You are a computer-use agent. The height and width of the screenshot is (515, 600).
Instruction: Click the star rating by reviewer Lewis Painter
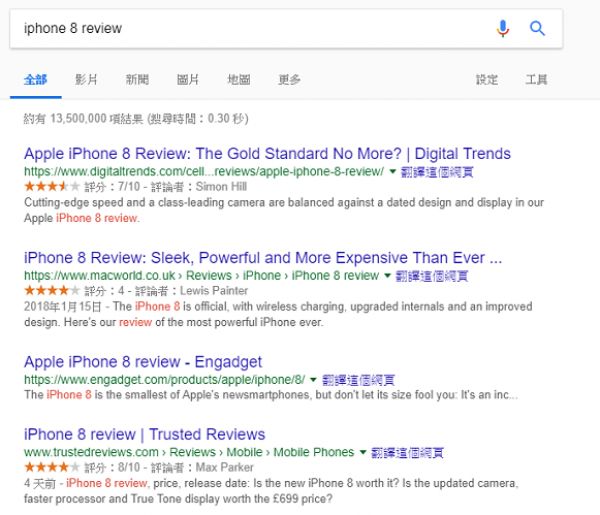(x=52, y=290)
